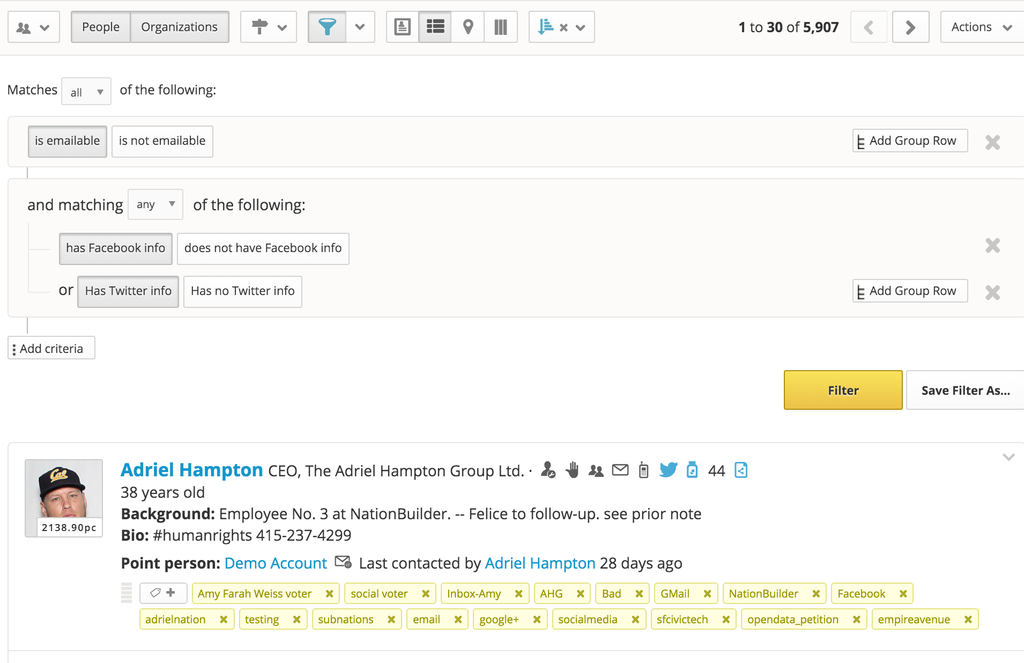Click the blue jar icon next to 44
1024x663 pixels.
692,470
